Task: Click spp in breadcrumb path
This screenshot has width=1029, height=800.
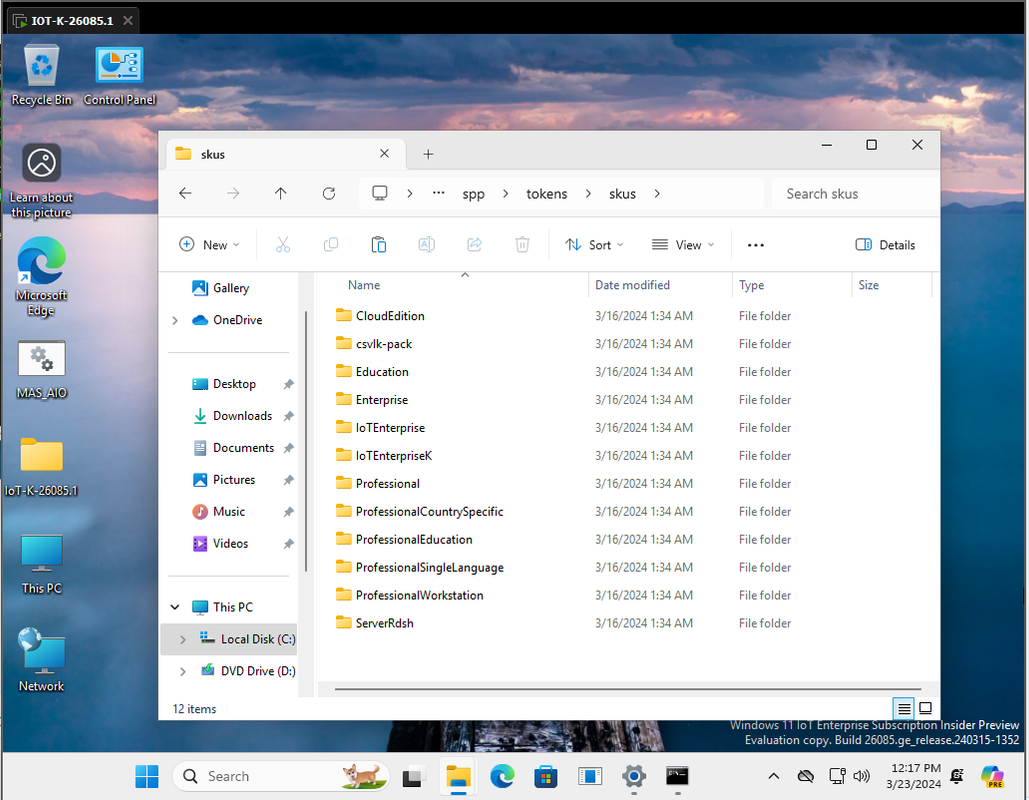Action: coord(473,194)
